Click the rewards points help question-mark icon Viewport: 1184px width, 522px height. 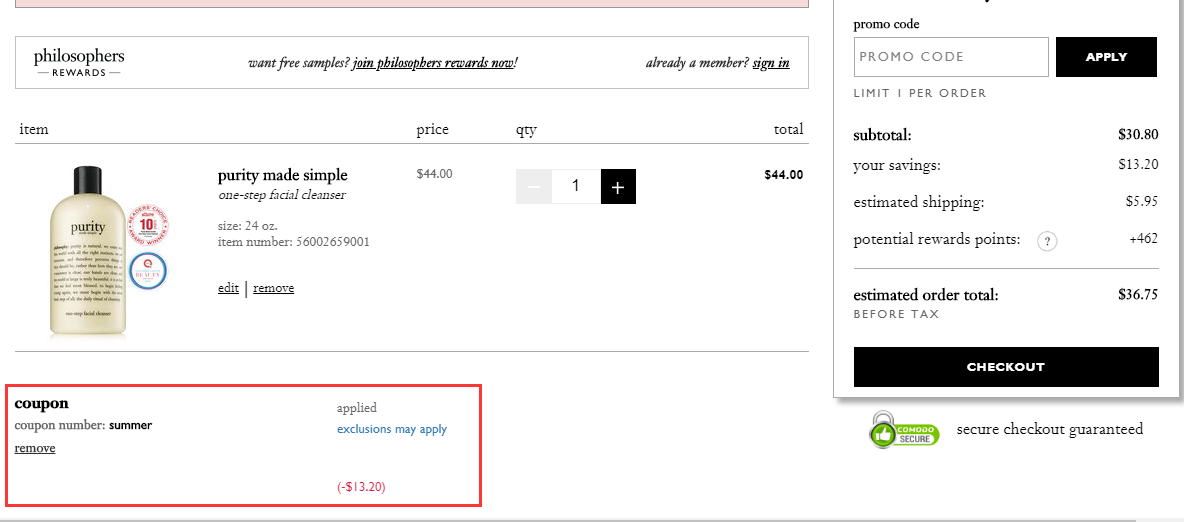1047,241
